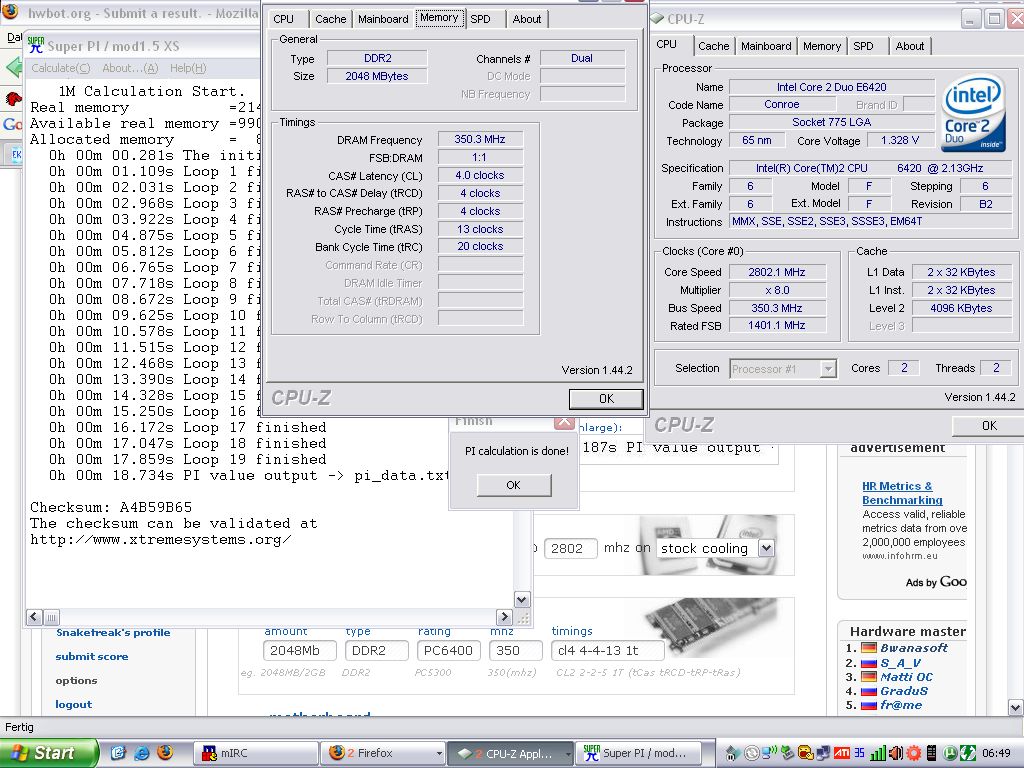Image resolution: width=1024 pixels, height=768 pixels.
Task: Click the 2802 mhz input field
Action: tap(569, 548)
